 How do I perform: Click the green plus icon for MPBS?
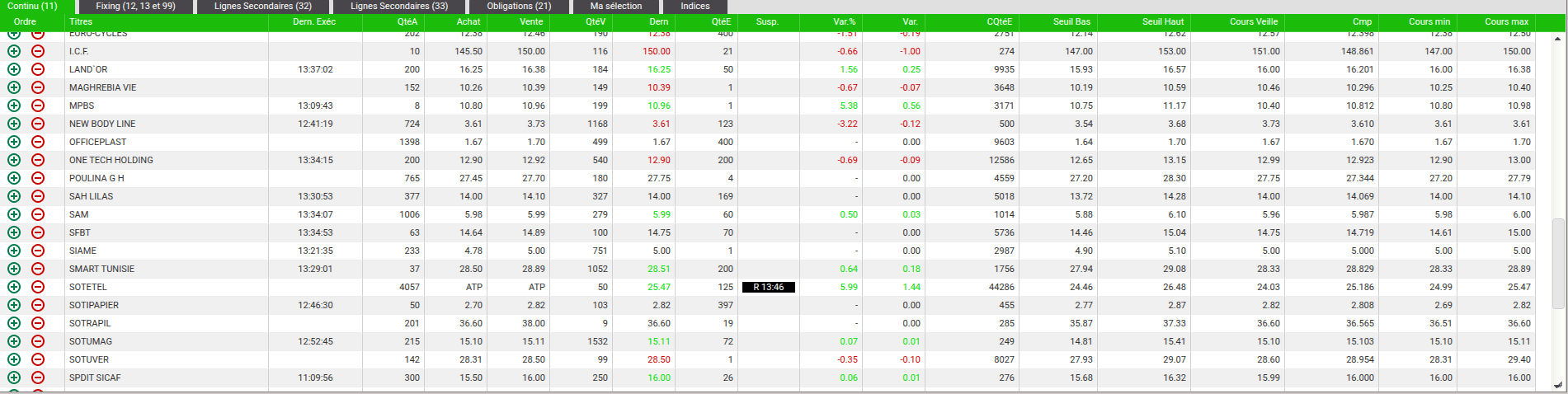coord(14,106)
